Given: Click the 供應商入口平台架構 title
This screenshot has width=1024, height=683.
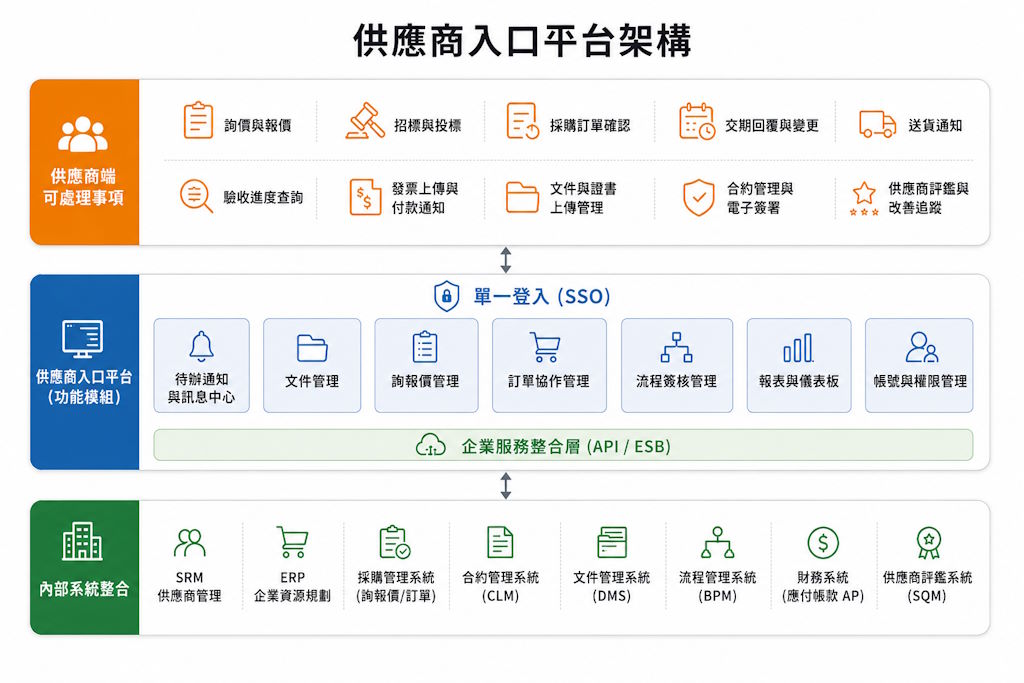Looking at the screenshot, I should pyautogui.click(x=522, y=40).
